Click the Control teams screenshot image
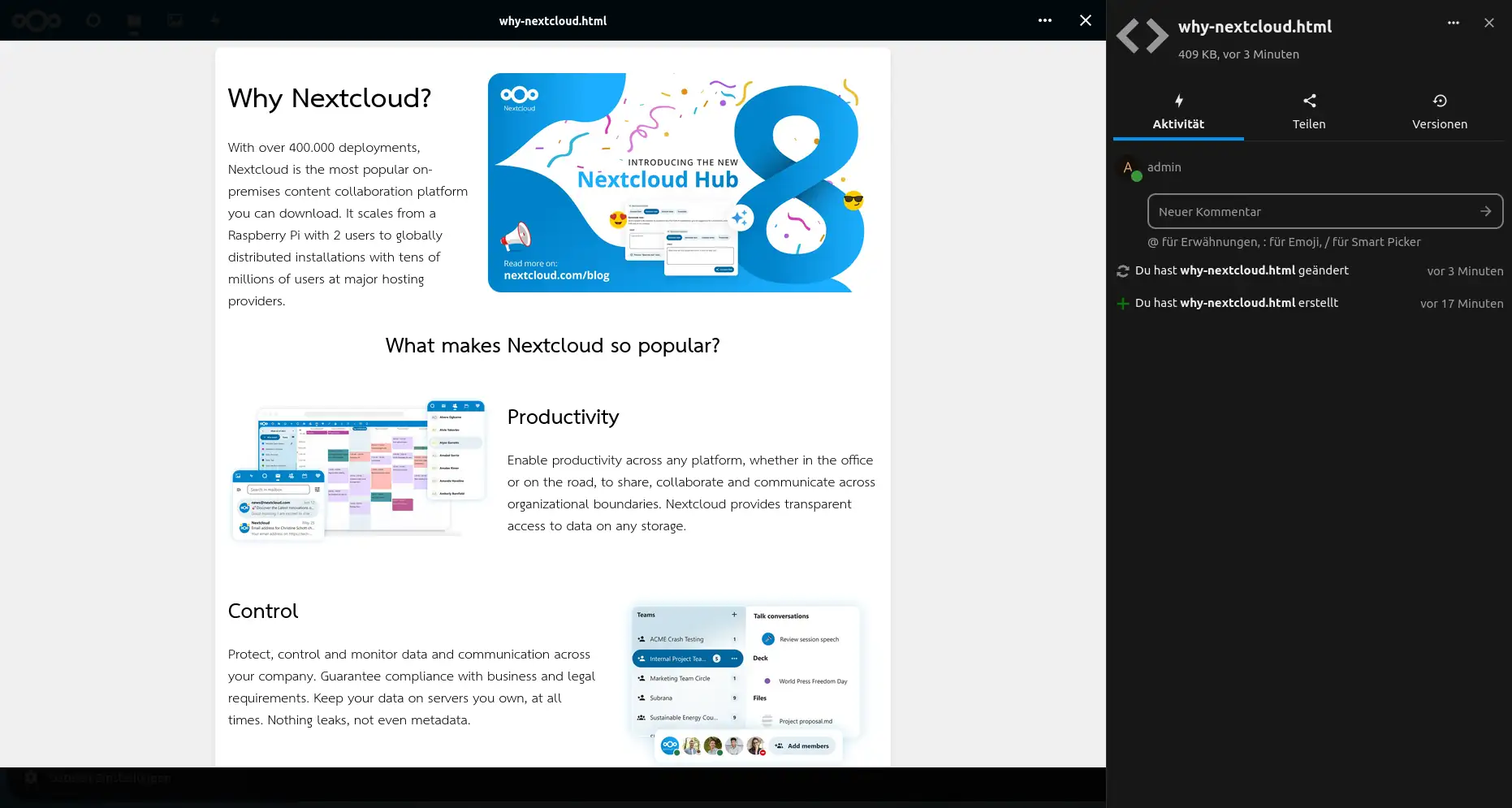Screen dimensions: 1512x808 (x=745, y=684)
